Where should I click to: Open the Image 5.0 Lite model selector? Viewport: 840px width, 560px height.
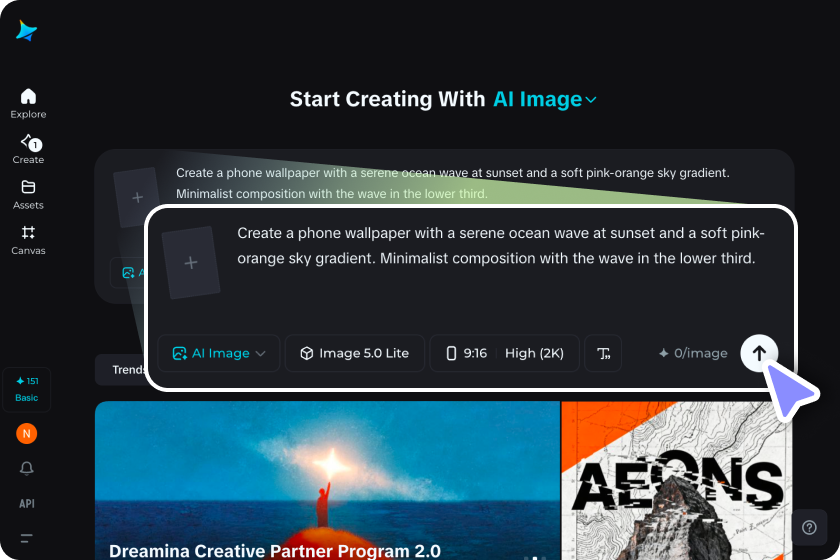[x=355, y=353]
